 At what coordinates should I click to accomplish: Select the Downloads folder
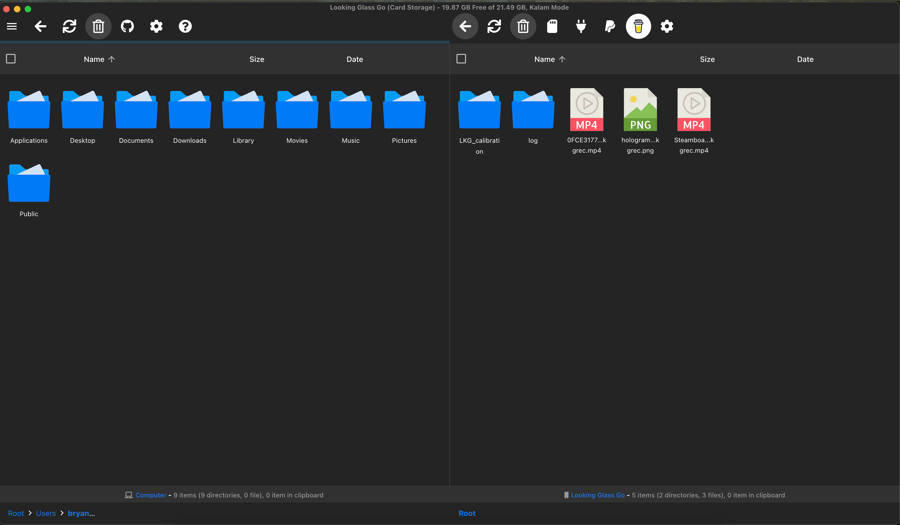189,116
